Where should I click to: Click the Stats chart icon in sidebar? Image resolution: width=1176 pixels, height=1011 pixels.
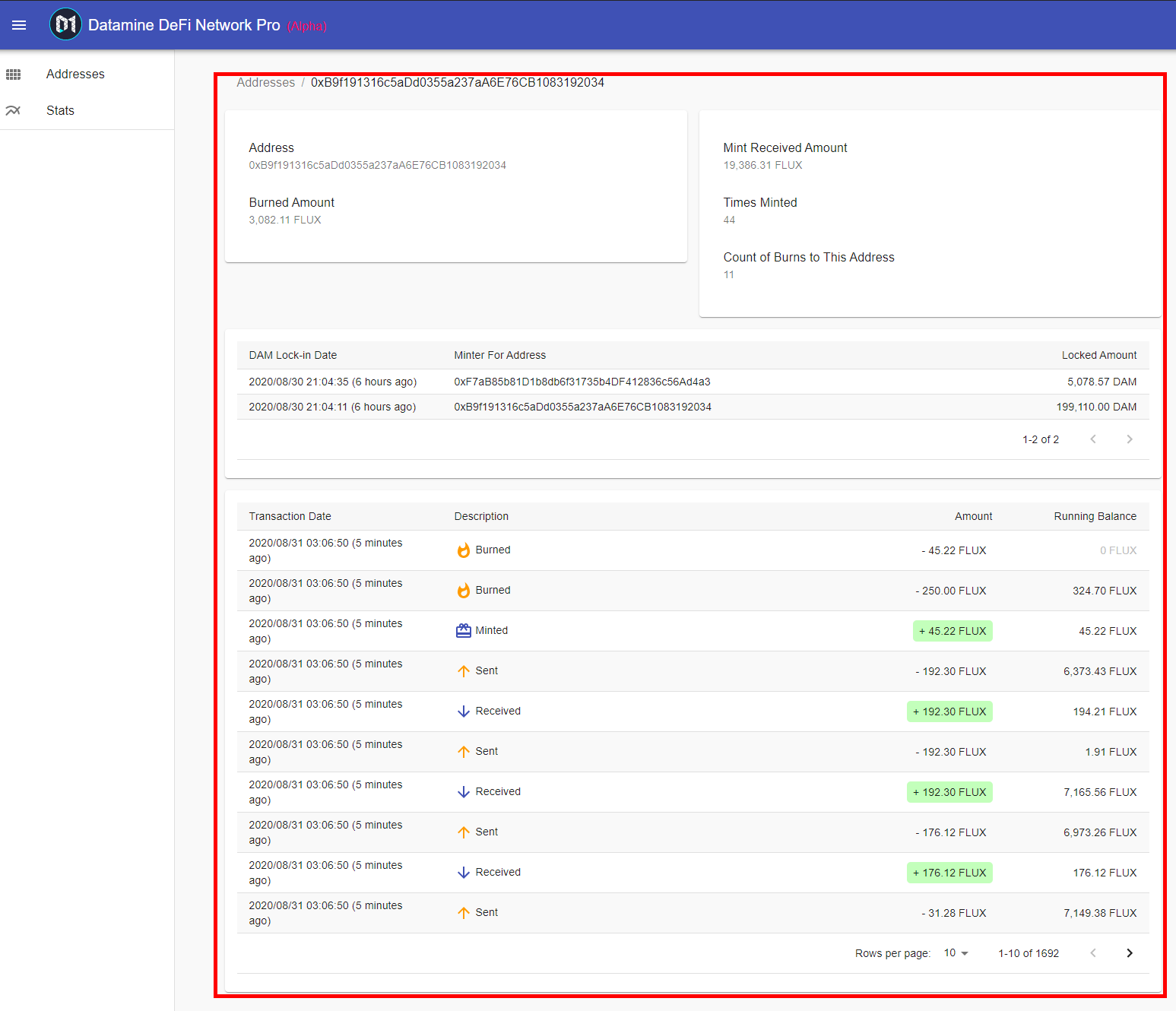click(x=13, y=110)
